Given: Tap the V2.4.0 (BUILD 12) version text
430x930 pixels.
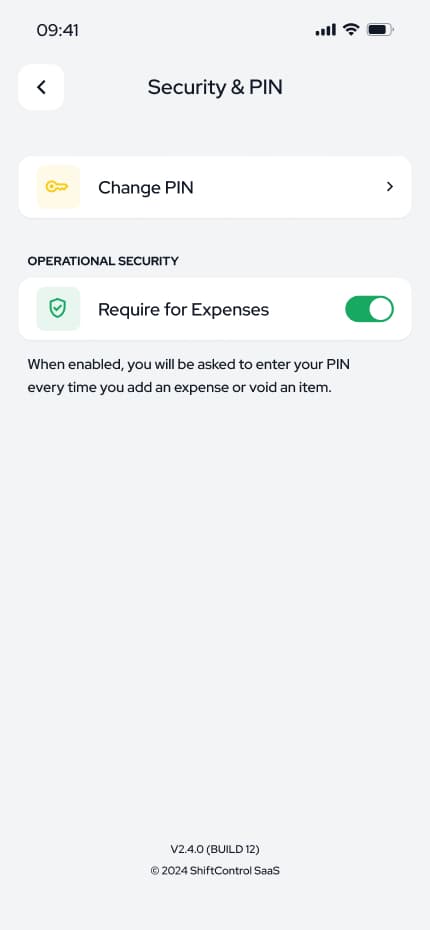Looking at the screenshot, I should click(215, 849).
